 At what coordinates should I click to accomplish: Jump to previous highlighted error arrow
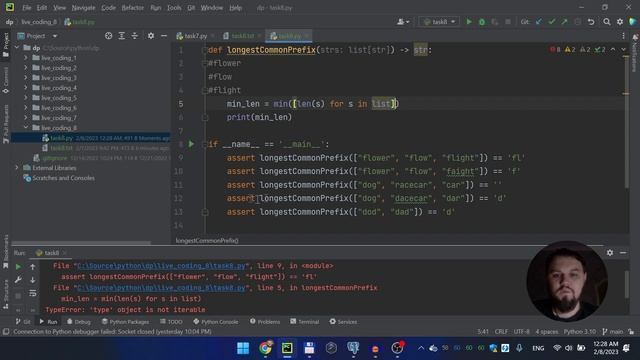coord(613,49)
